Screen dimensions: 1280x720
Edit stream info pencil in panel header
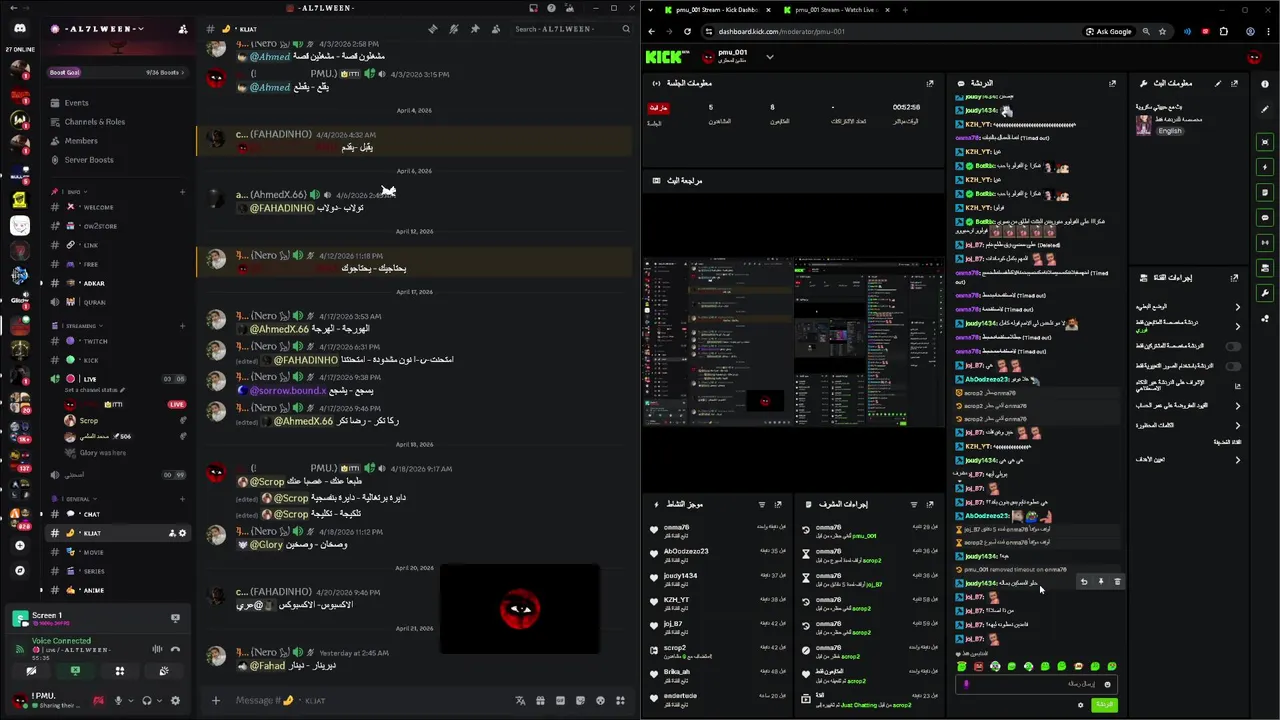coord(1218,84)
